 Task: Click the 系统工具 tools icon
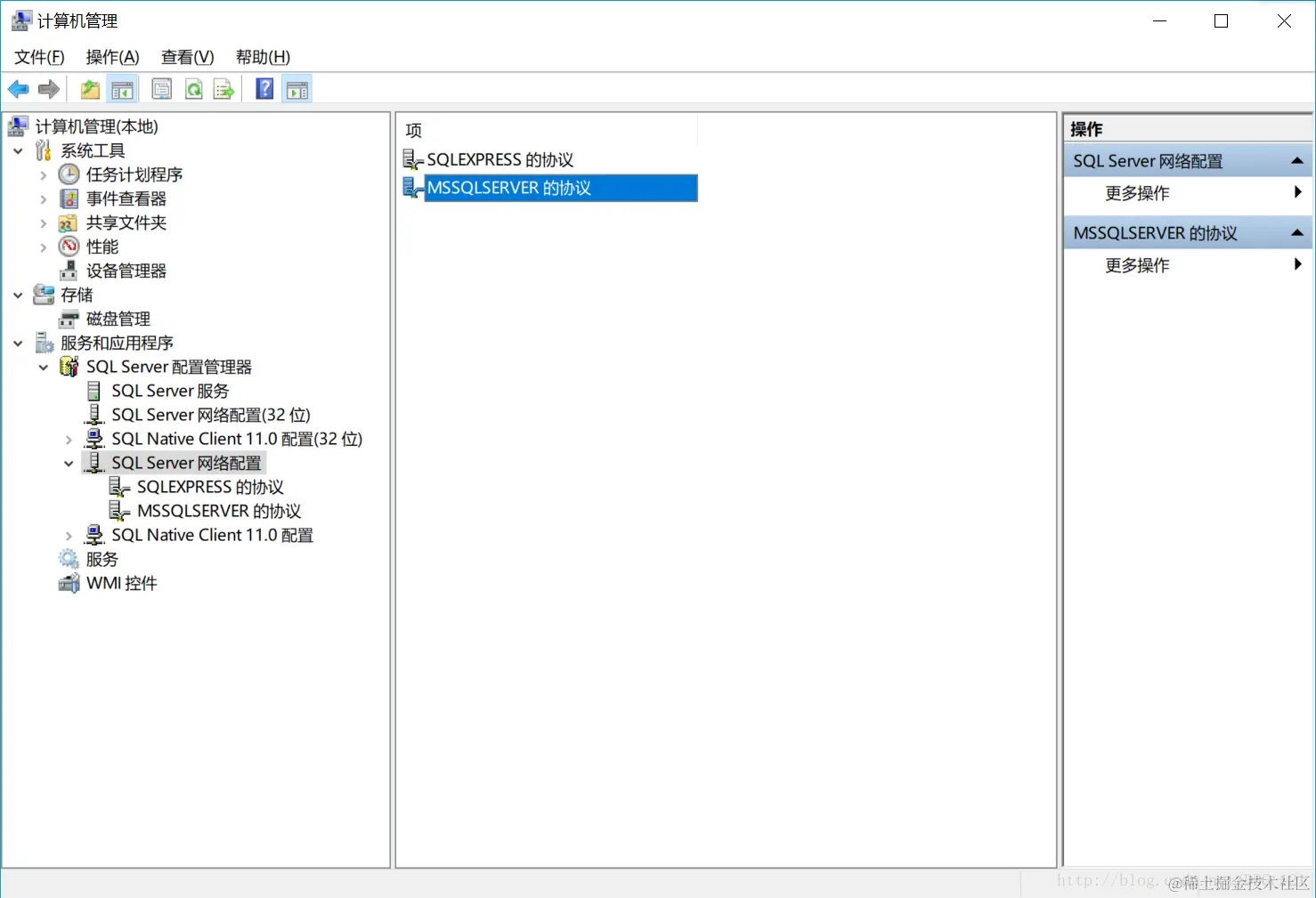tap(44, 150)
